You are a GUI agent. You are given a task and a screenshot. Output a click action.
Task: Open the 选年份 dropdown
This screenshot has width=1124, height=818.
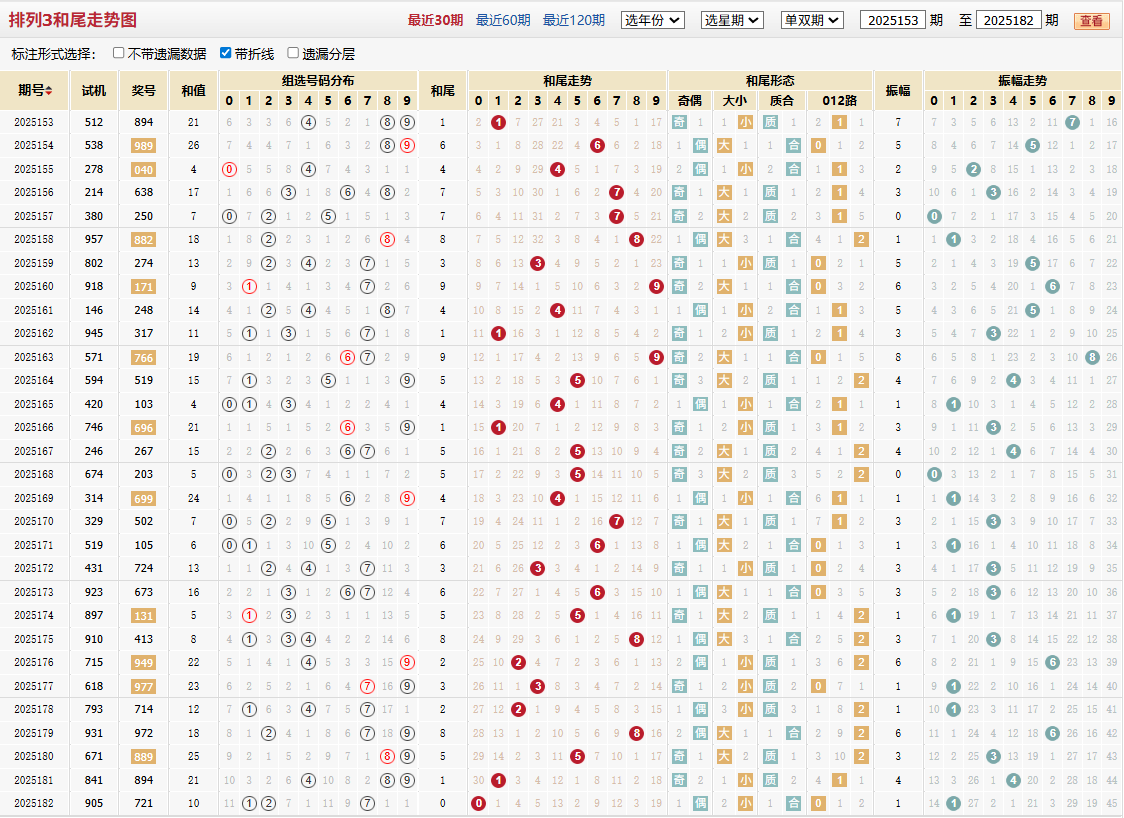point(652,20)
